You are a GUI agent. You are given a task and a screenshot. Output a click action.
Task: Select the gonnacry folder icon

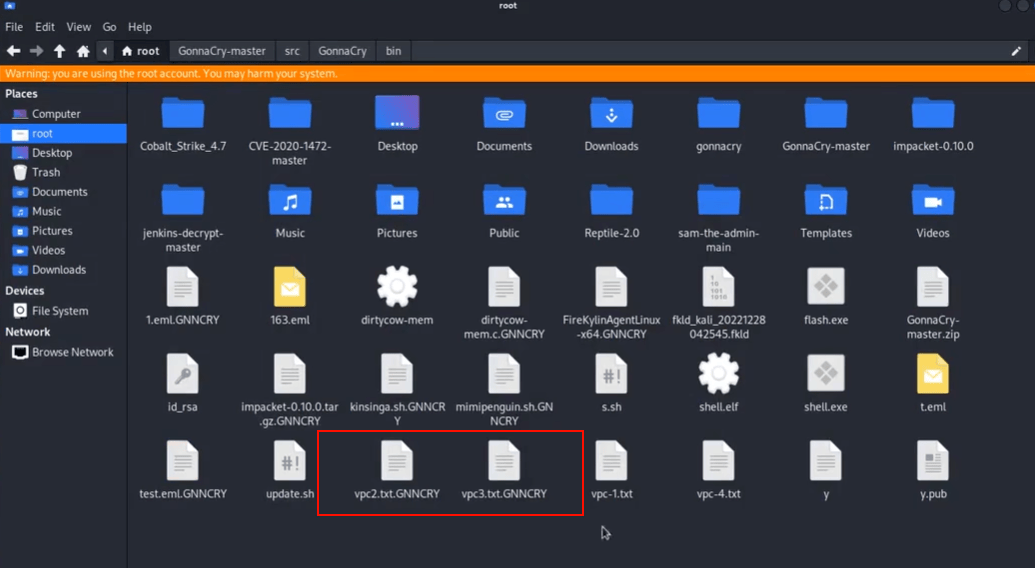(x=719, y=113)
